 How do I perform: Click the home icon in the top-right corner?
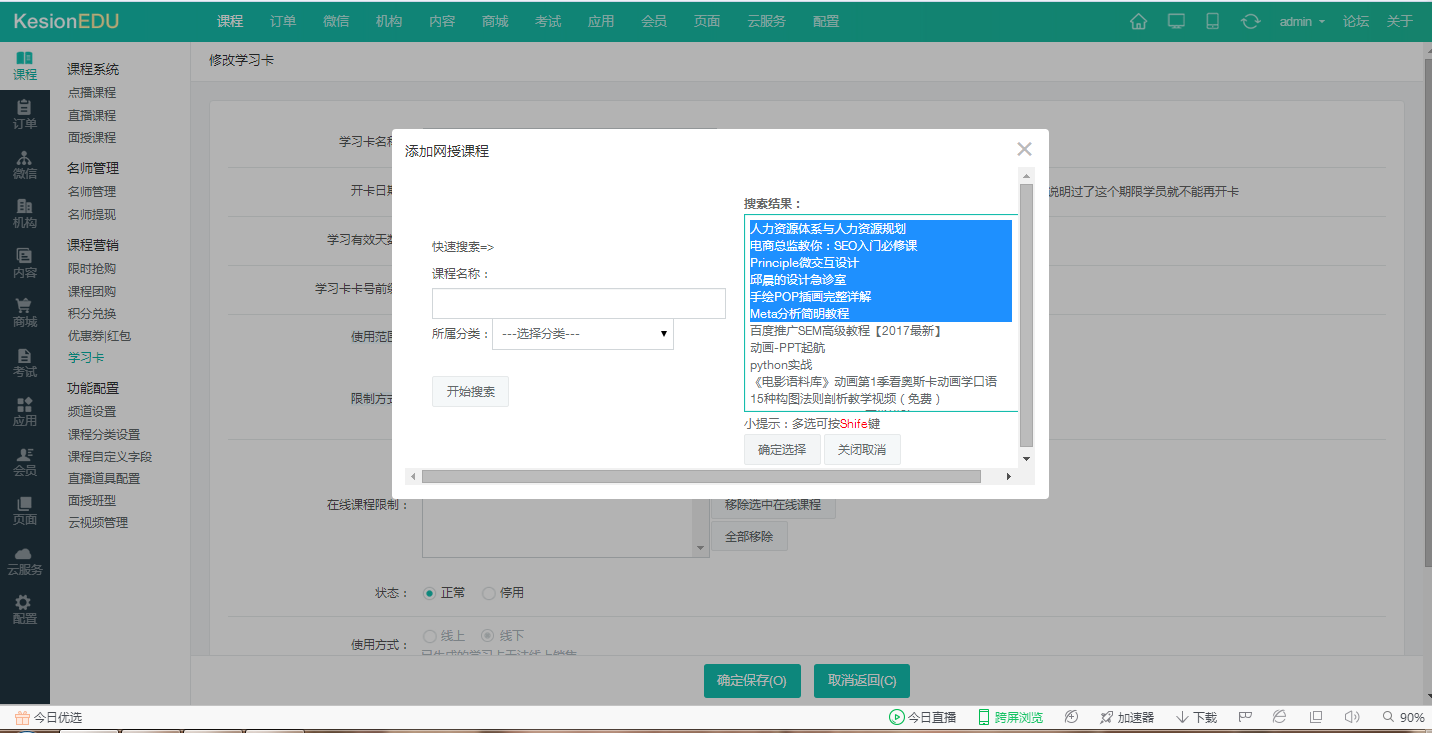pos(1138,20)
